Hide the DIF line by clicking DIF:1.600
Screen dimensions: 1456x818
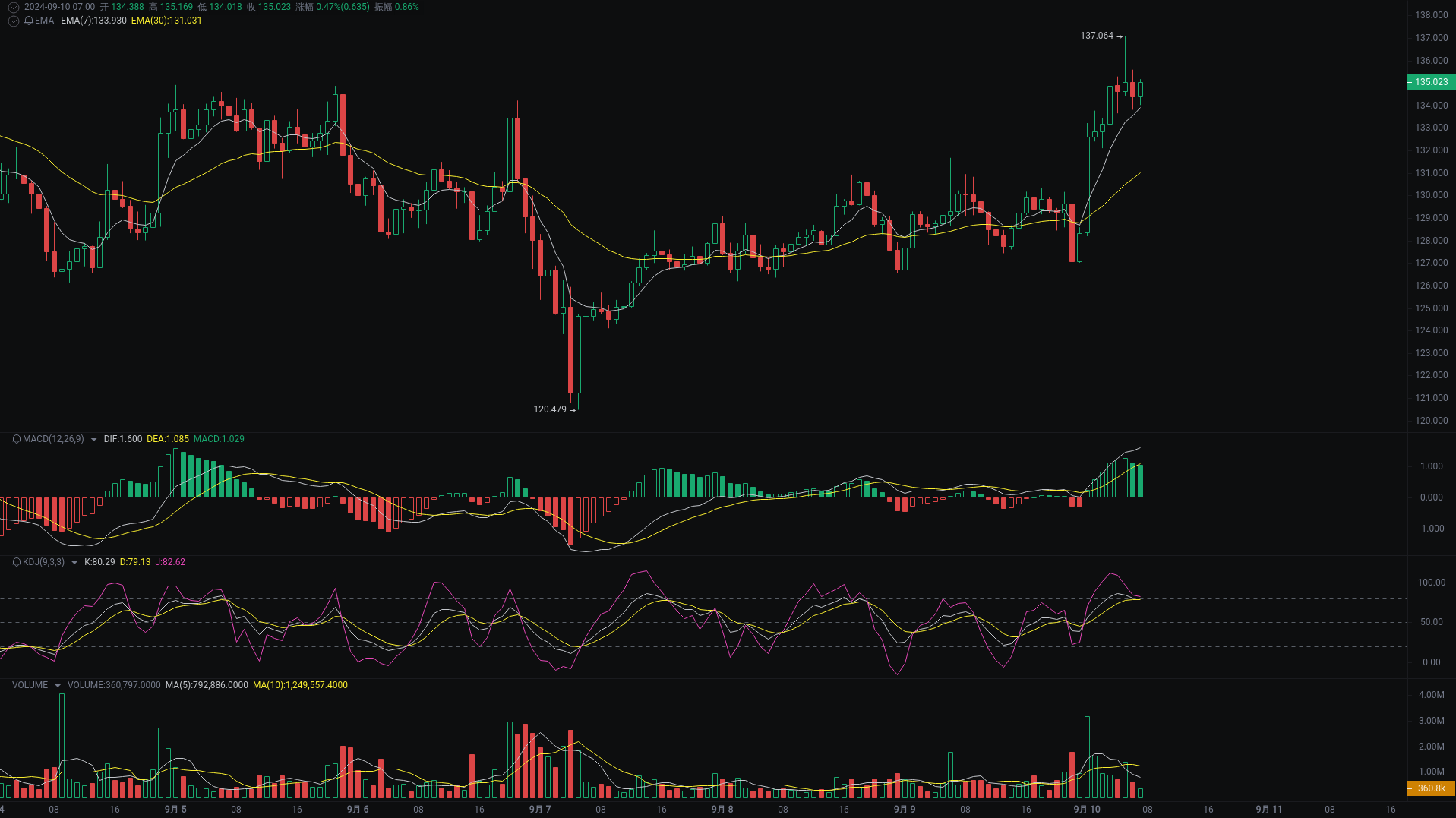[122, 438]
